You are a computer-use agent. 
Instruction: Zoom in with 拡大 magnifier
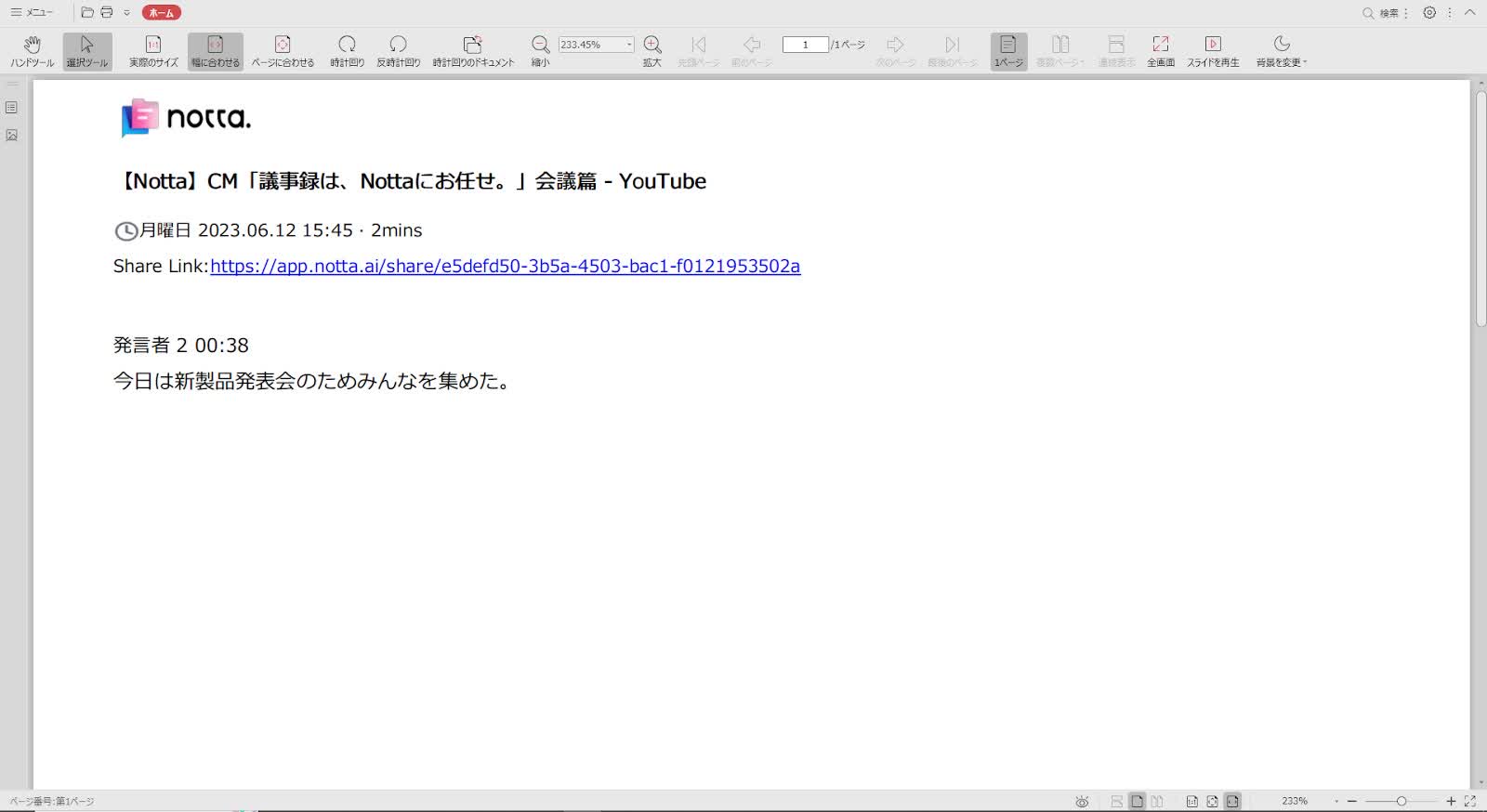tap(652, 52)
